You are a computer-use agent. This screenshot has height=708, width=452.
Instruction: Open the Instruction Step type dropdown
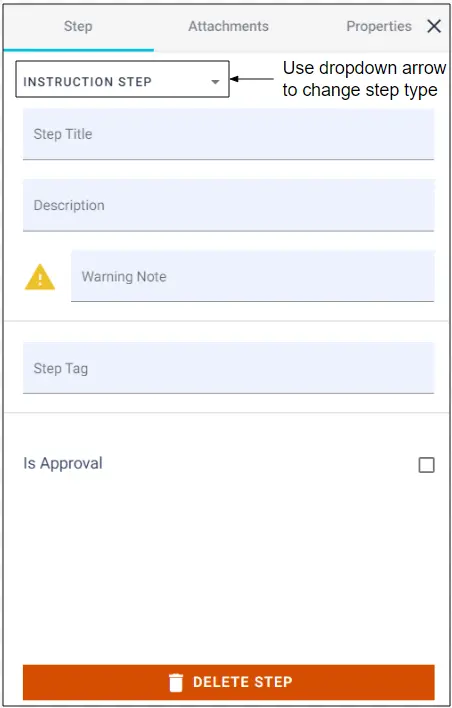[x=122, y=79]
